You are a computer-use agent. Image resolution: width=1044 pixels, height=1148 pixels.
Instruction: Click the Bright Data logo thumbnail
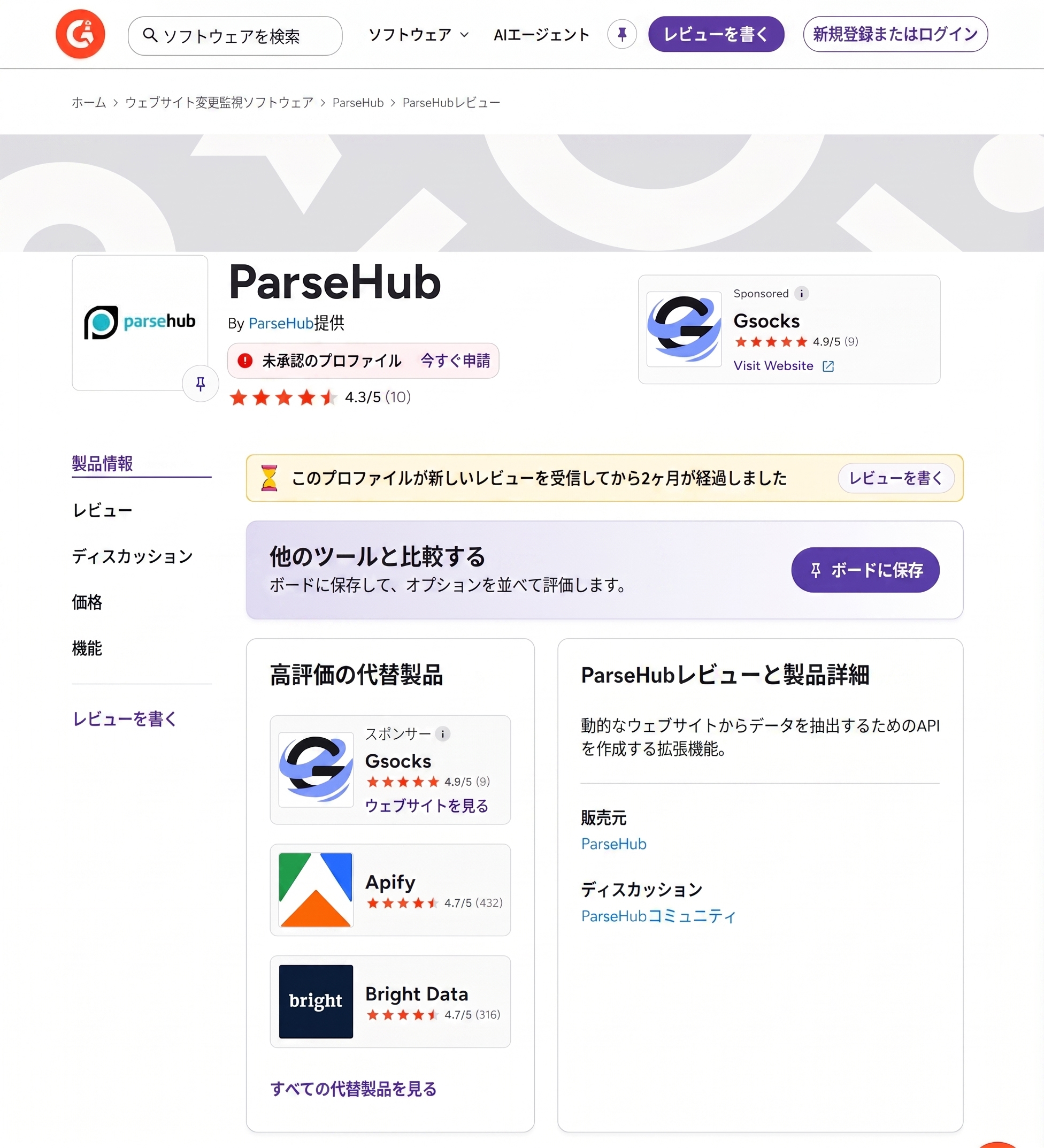coord(316,1001)
